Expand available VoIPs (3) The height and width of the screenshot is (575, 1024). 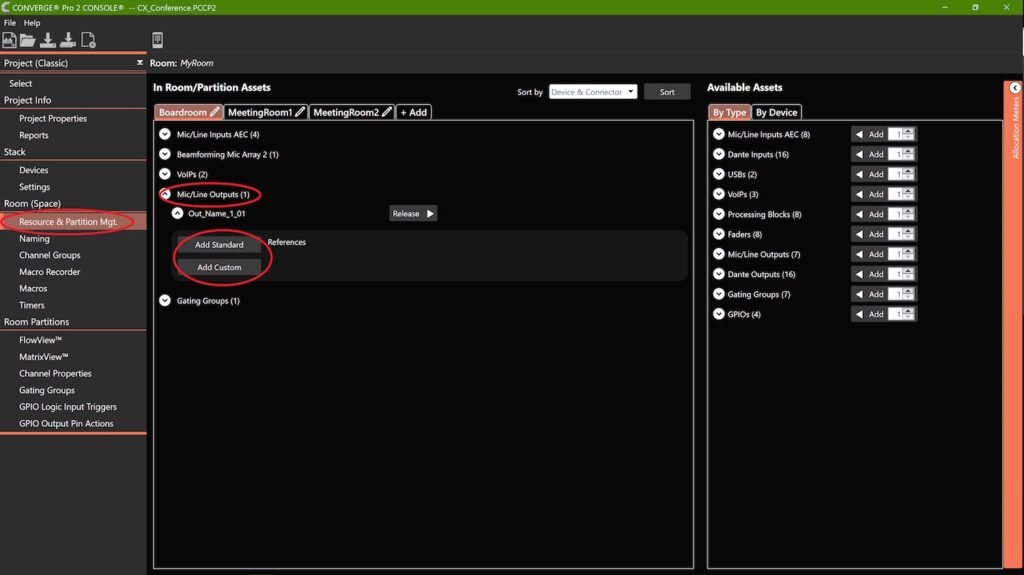click(718, 194)
